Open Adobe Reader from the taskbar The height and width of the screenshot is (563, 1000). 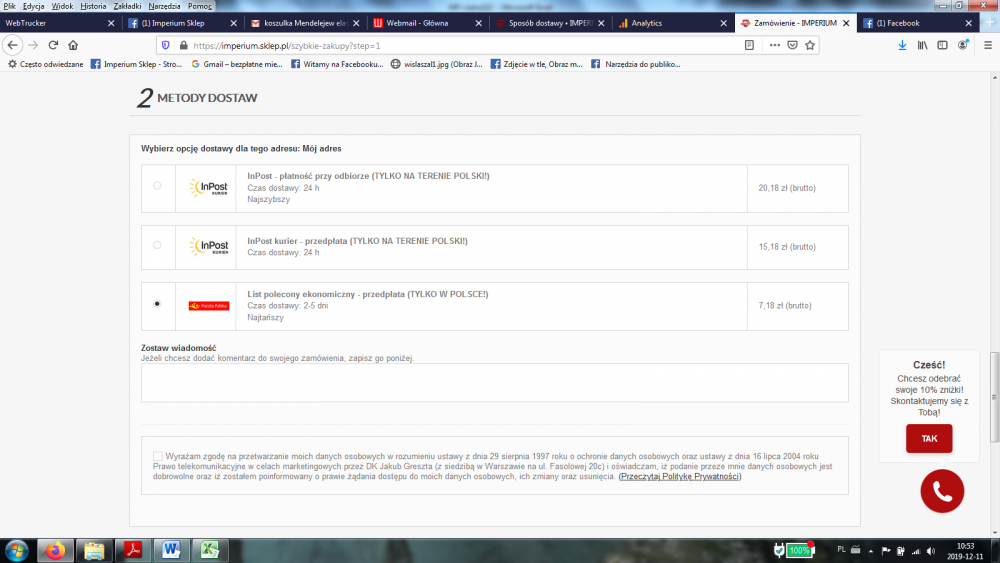(133, 550)
